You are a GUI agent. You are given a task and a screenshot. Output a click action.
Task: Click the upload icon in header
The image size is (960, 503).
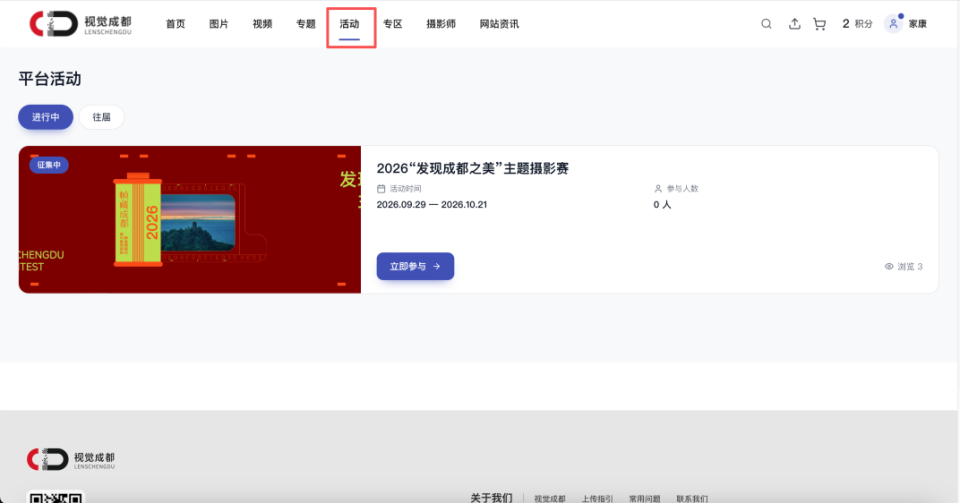[794, 24]
